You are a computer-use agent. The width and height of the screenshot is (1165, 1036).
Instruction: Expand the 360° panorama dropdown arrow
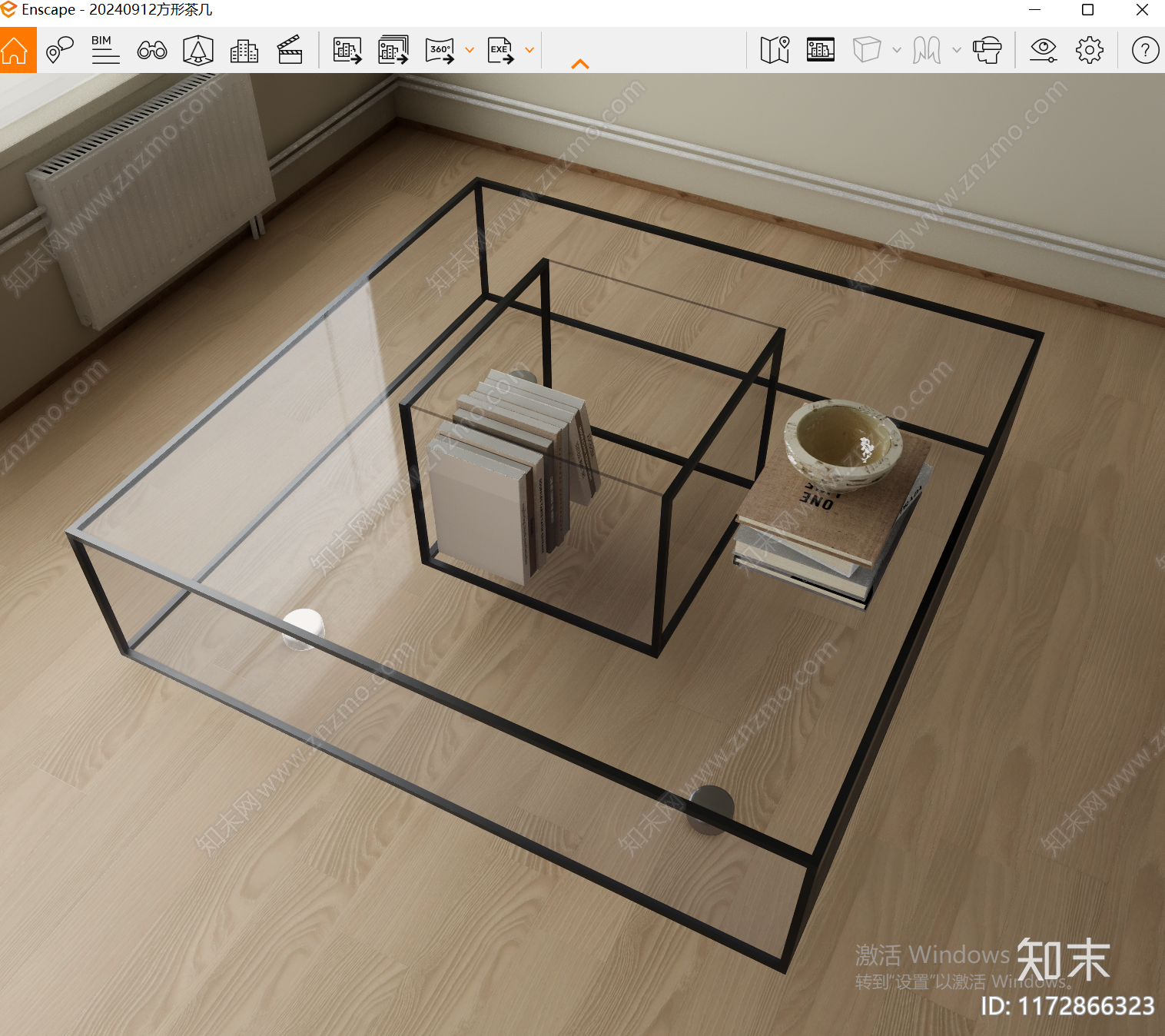coord(470,50)
